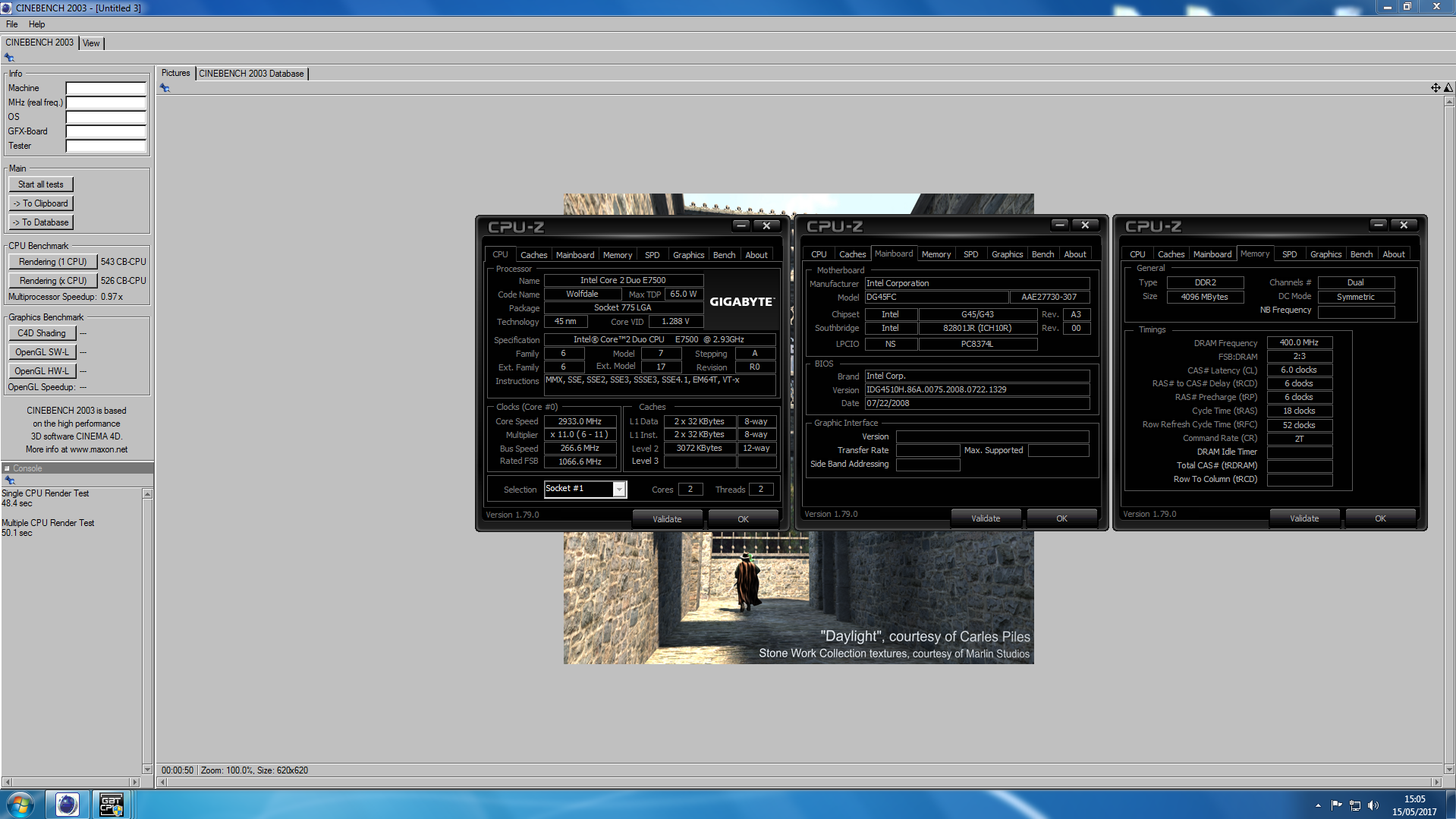Image resolution: width=1456 pixels, height=819 pixels.
Task: Open CPU tab in Memory CPU-Z window
Action: pyautogui.click(x=1137, y=254)
